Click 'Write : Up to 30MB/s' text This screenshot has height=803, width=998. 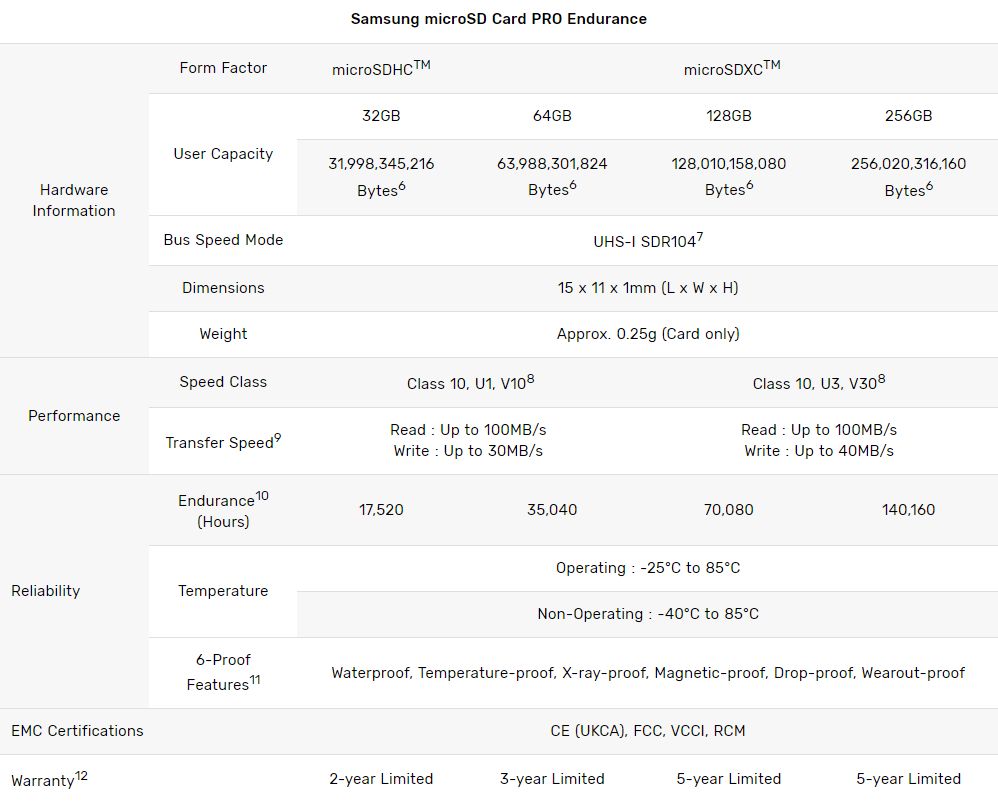pos(468,451)
